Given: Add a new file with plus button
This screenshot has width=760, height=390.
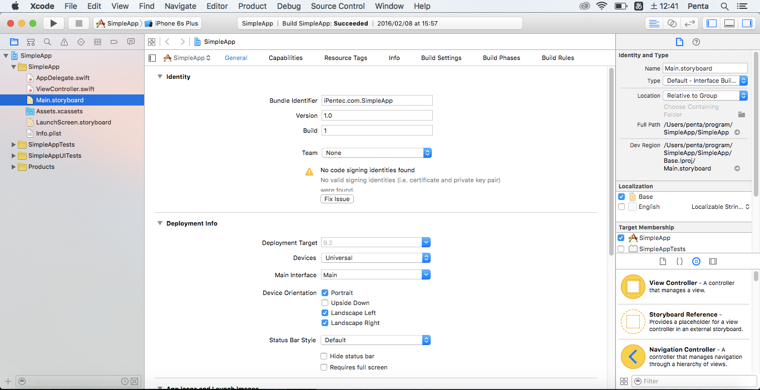Looking at the screenshot, I should pos(8,381).
